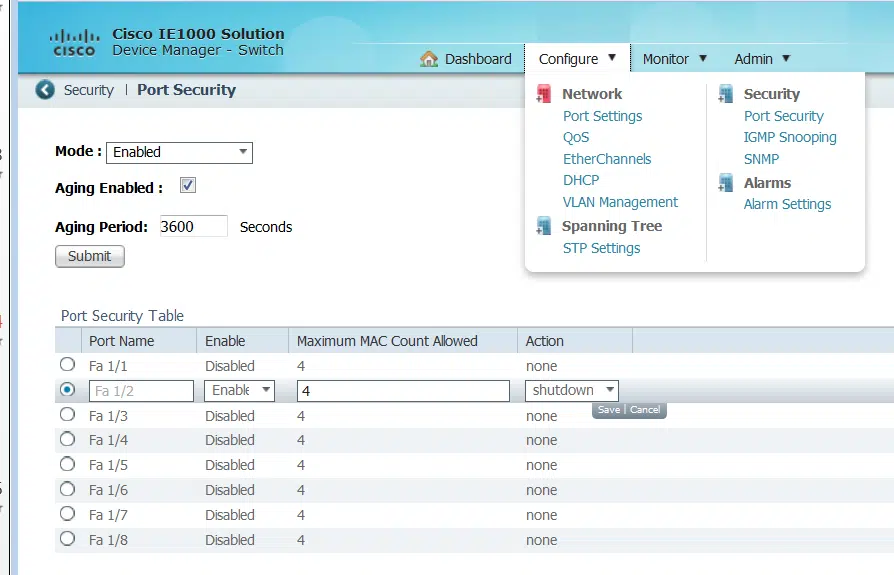Click the Action column header
894x575 pixels.
coord(575,341)
